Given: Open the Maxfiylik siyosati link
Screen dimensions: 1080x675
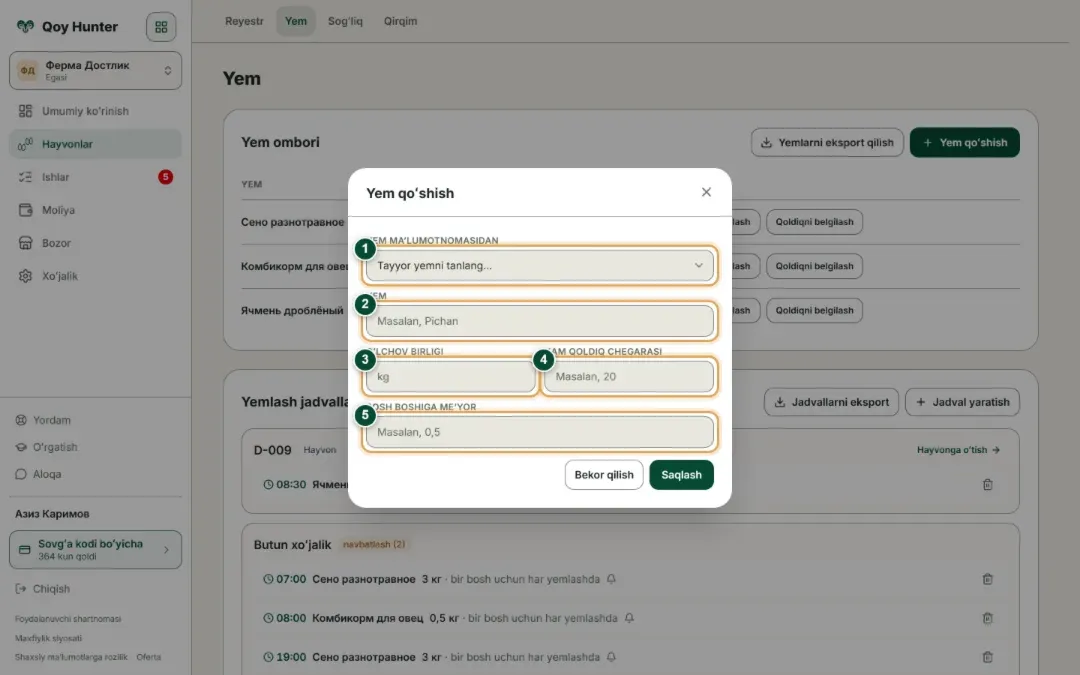Looking at the screenshot, I should (48, 638).
